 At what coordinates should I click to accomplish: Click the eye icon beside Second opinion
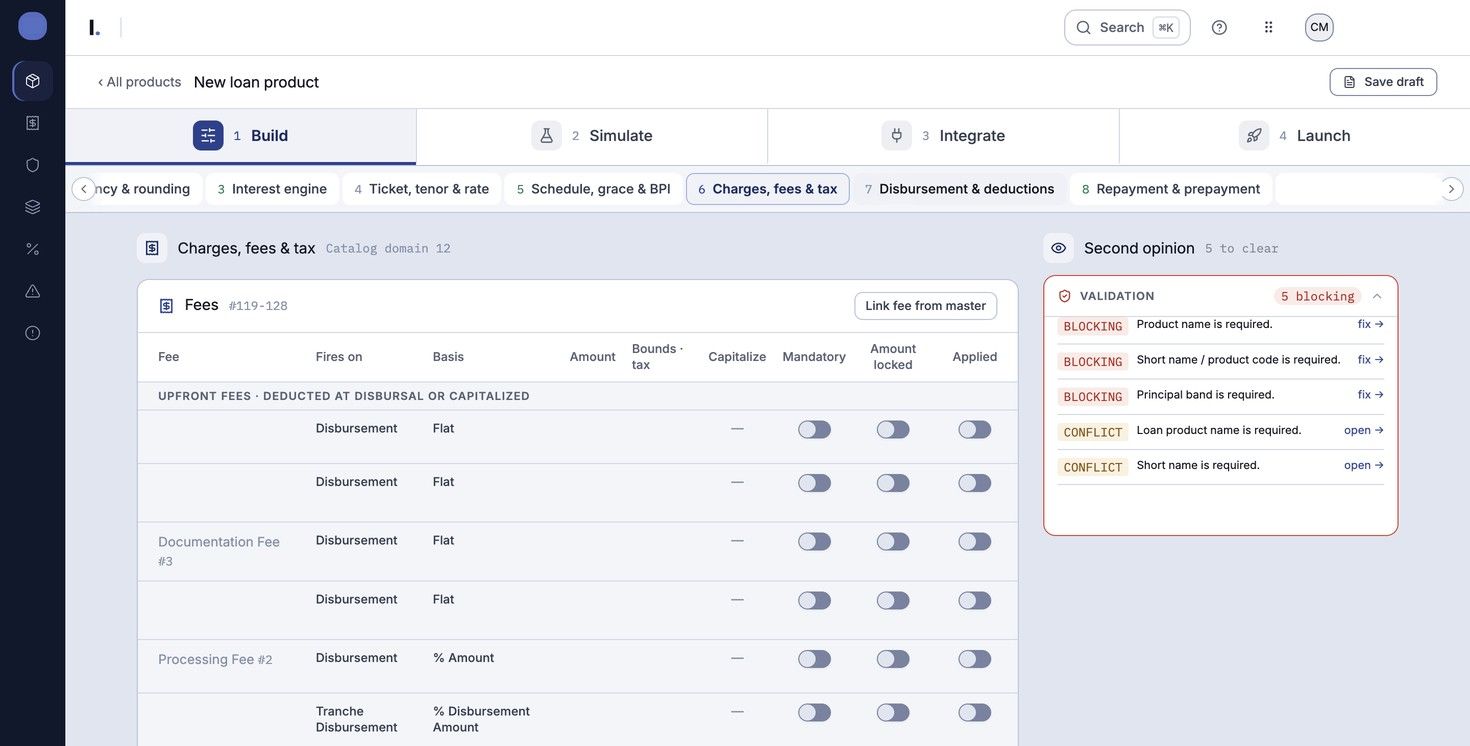coord(1058,248)
